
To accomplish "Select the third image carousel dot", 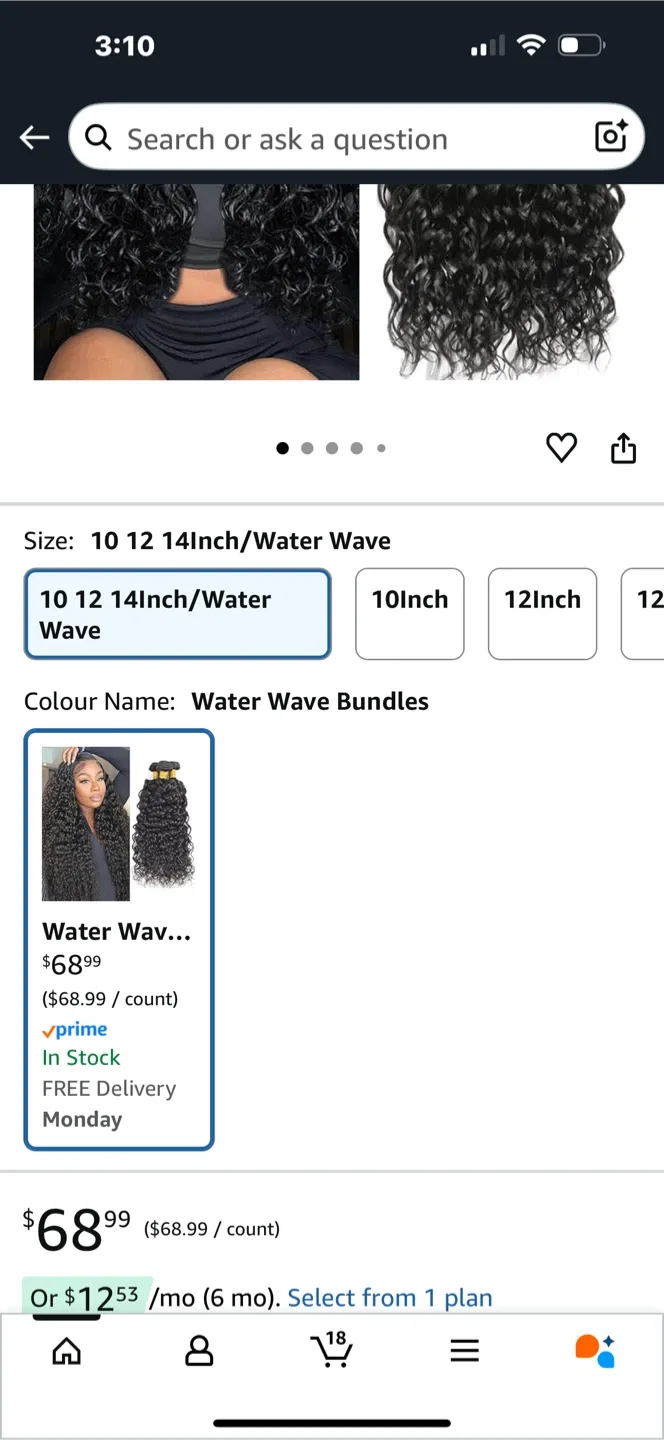I will (x=332, y=448).
